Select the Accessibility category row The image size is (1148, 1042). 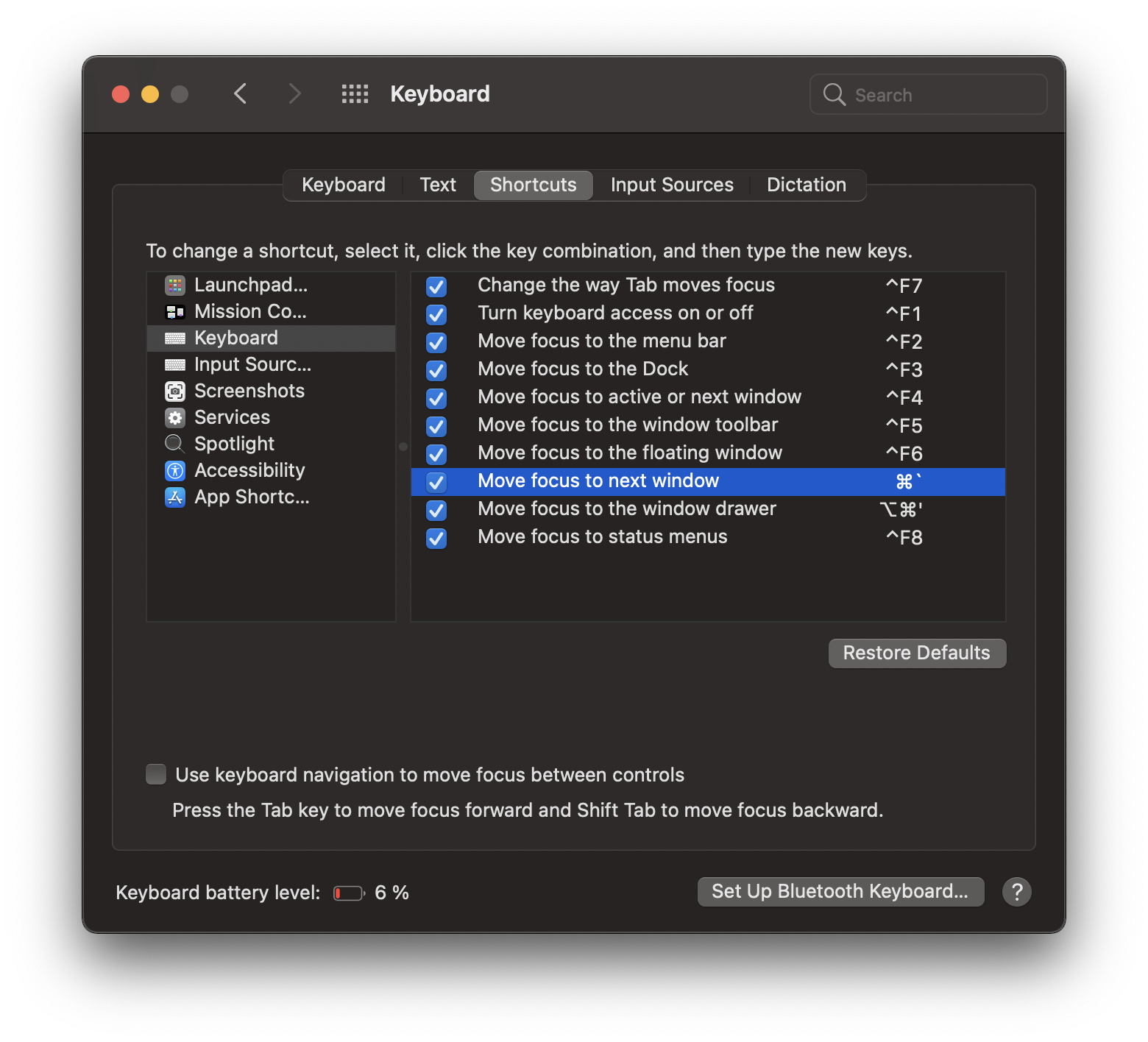pos(272,470)
